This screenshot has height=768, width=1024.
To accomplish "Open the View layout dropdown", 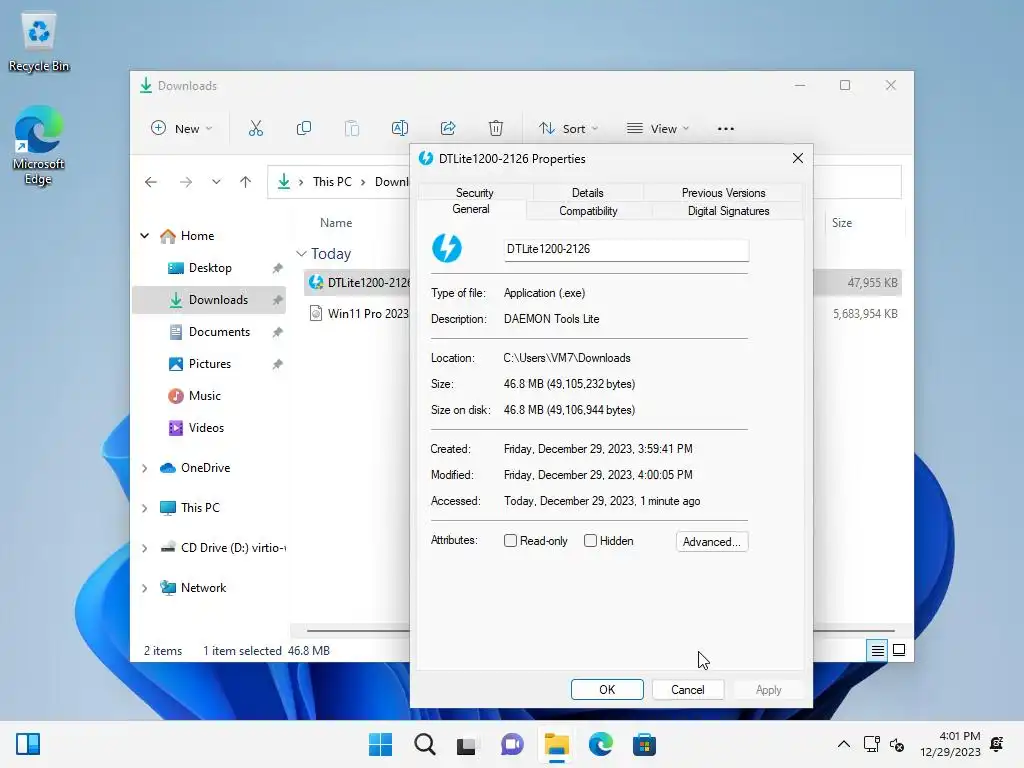I will pos(658,129).
